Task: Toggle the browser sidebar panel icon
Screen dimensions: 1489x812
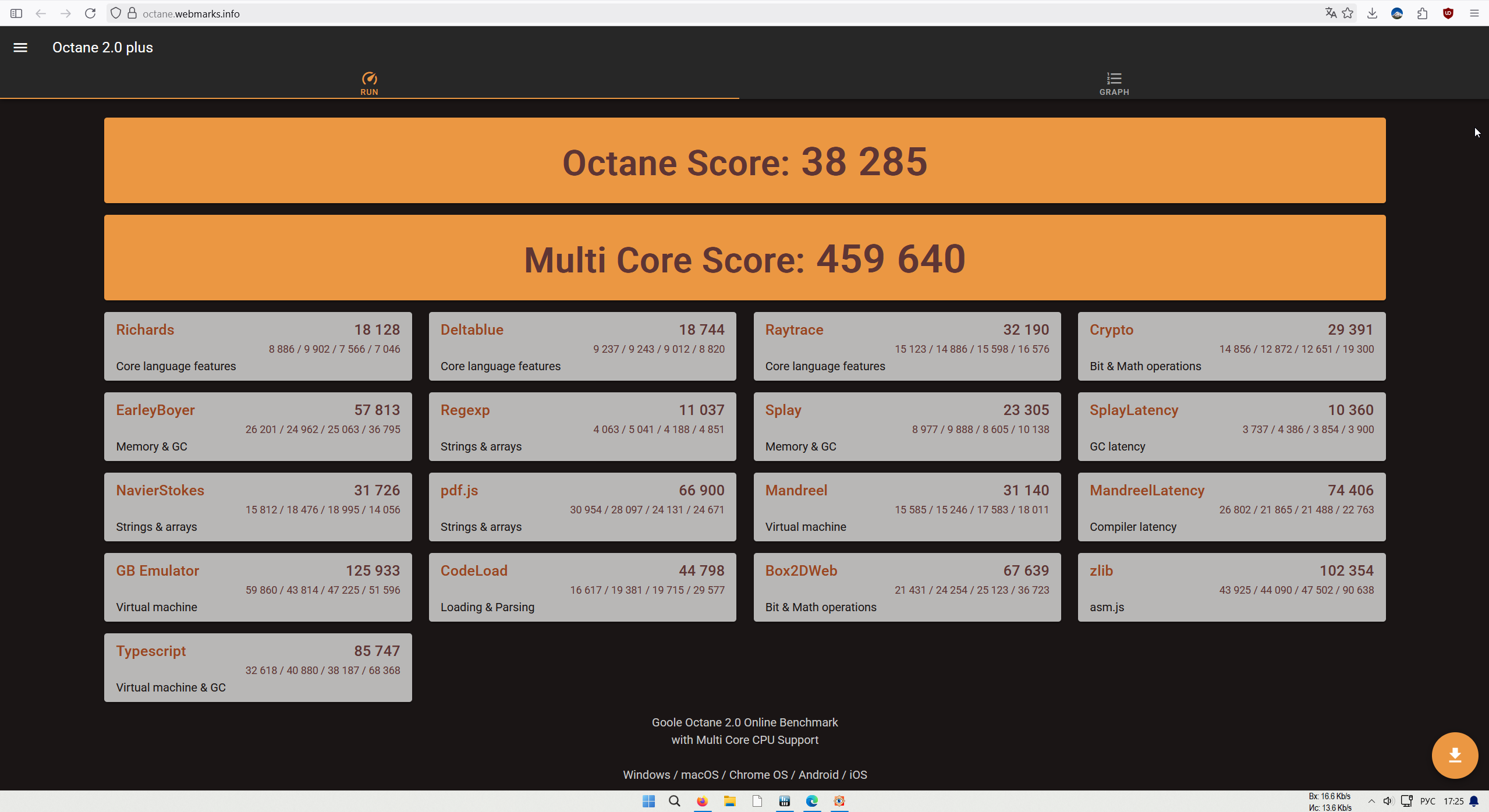Action: click(x=16, y=13)
